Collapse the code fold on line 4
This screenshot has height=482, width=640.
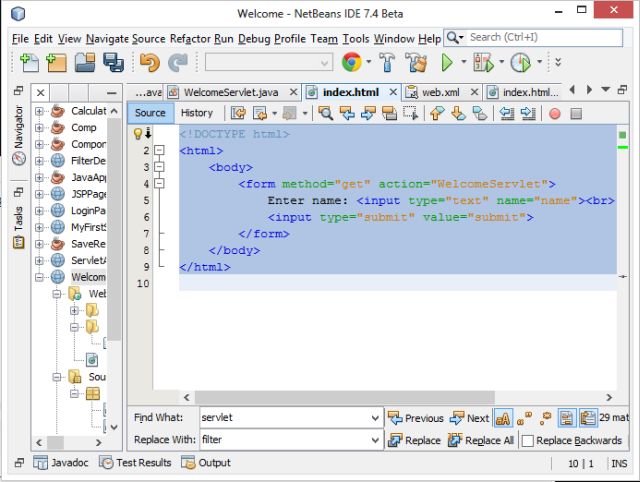pyautogui.click(x=159, y=184)
